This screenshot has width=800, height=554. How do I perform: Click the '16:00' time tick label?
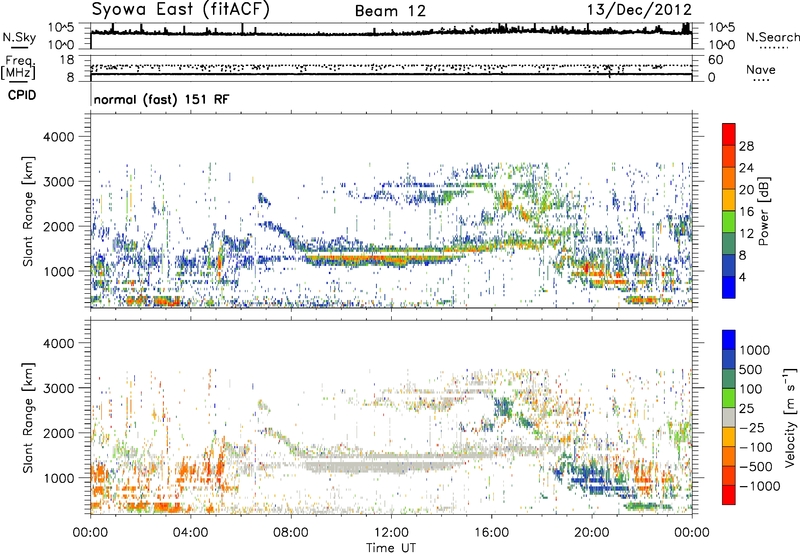tap(491, 533)
